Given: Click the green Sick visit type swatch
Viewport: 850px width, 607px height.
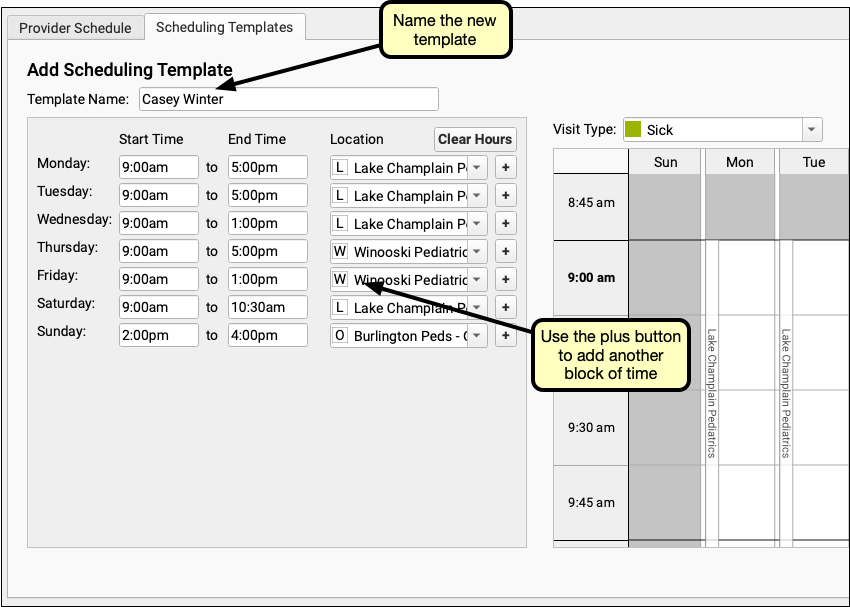Looking at the screenshot, I should click(633, 130).
